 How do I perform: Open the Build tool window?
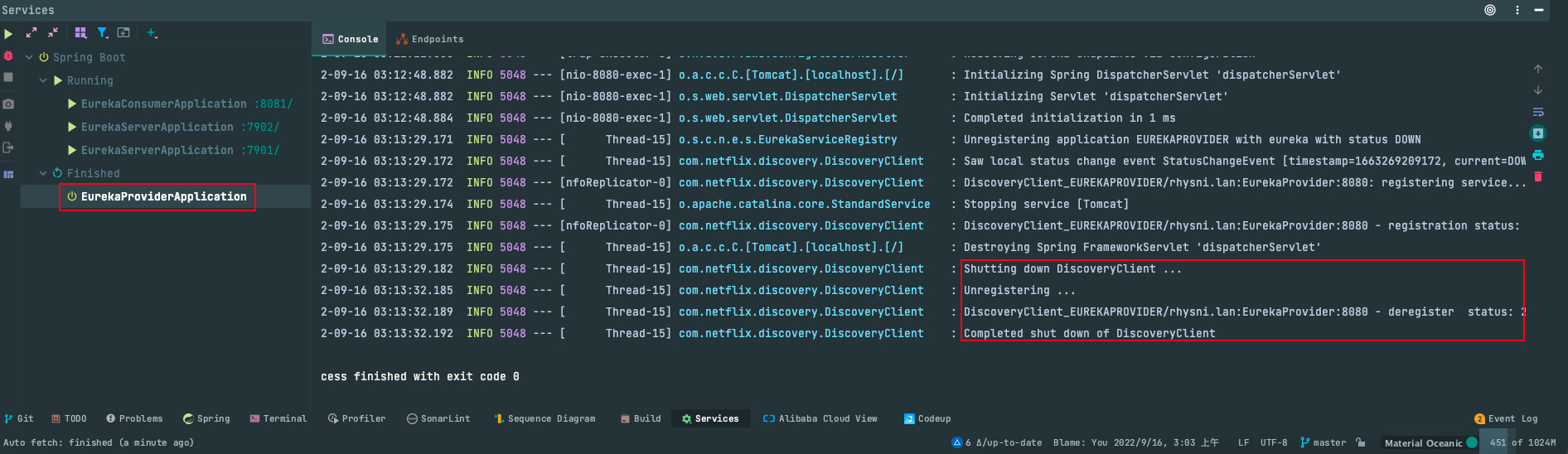pos(641,418)
